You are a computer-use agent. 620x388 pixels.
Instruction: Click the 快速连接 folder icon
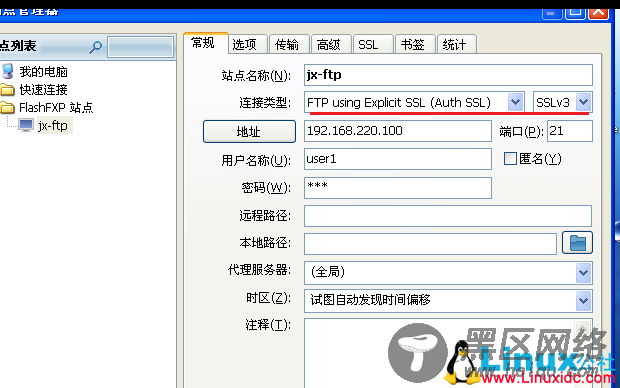coord(7,90)
